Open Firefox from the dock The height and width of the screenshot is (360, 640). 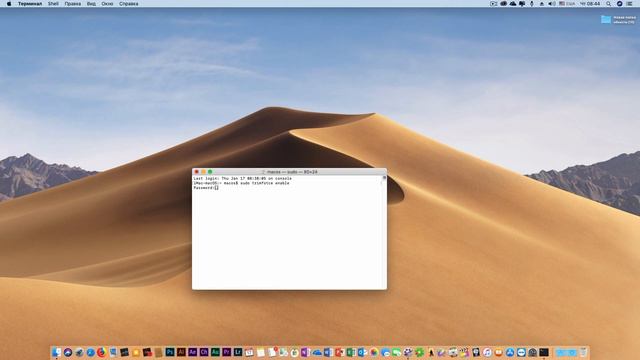click(102, 352)
